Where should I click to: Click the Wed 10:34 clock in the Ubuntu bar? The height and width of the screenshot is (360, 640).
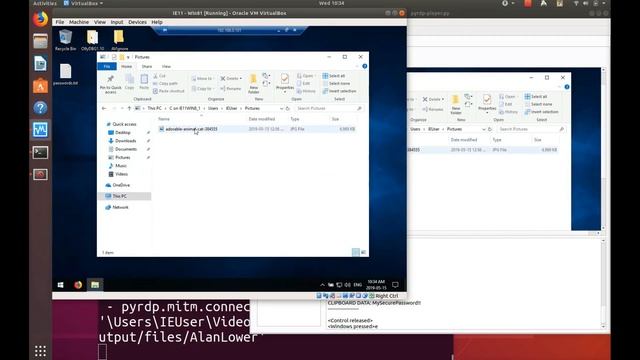[x=331, y=3]
